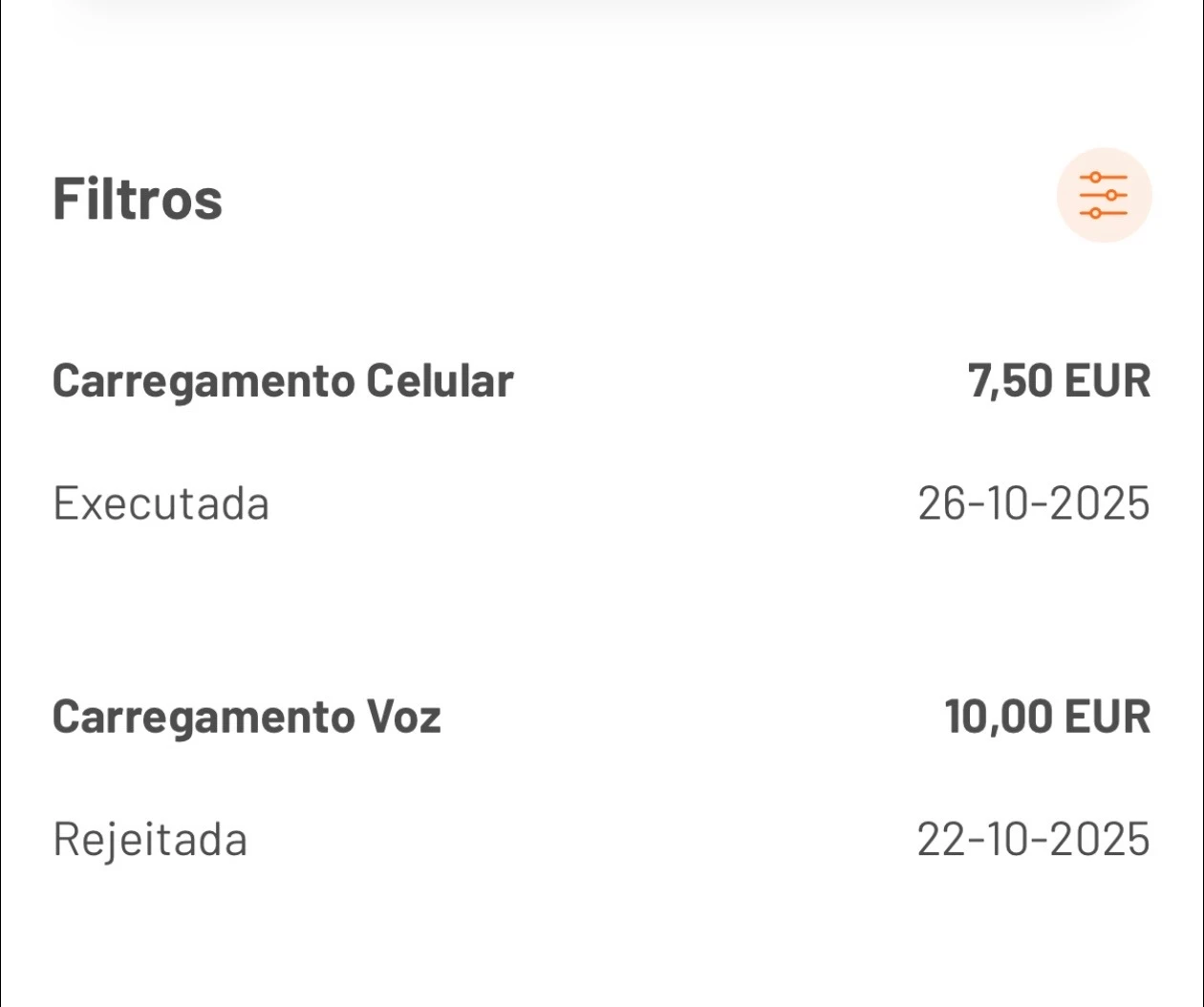Open the Carregamento Celular transaction
The width and height of the screenshot is (1204, 1007).
pyautogui.click(x=283, y=380)
